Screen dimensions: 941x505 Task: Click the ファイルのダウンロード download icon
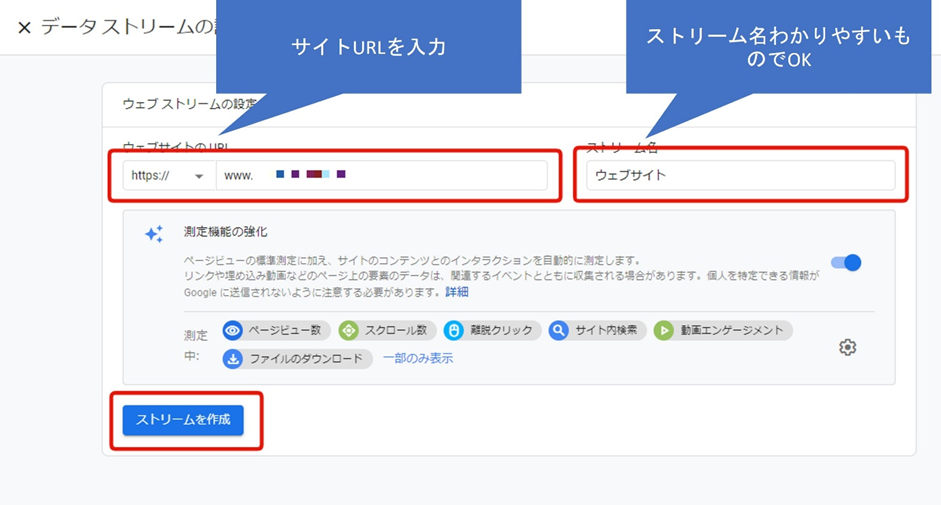coord(233,359)
